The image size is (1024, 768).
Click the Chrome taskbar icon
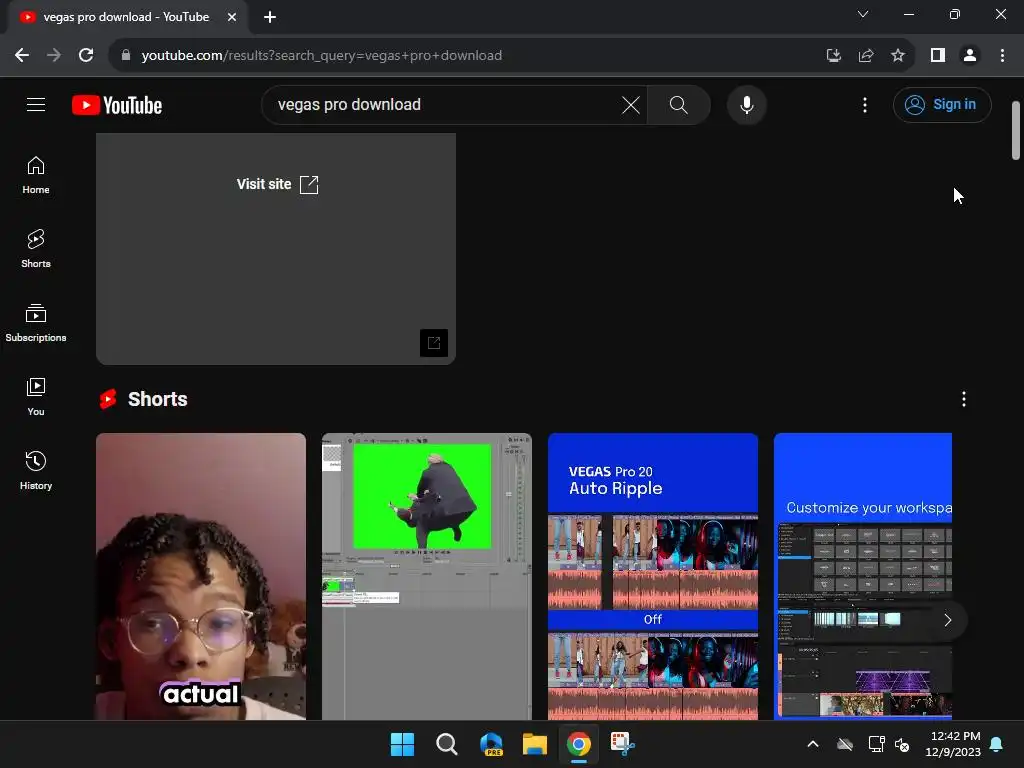579,744
